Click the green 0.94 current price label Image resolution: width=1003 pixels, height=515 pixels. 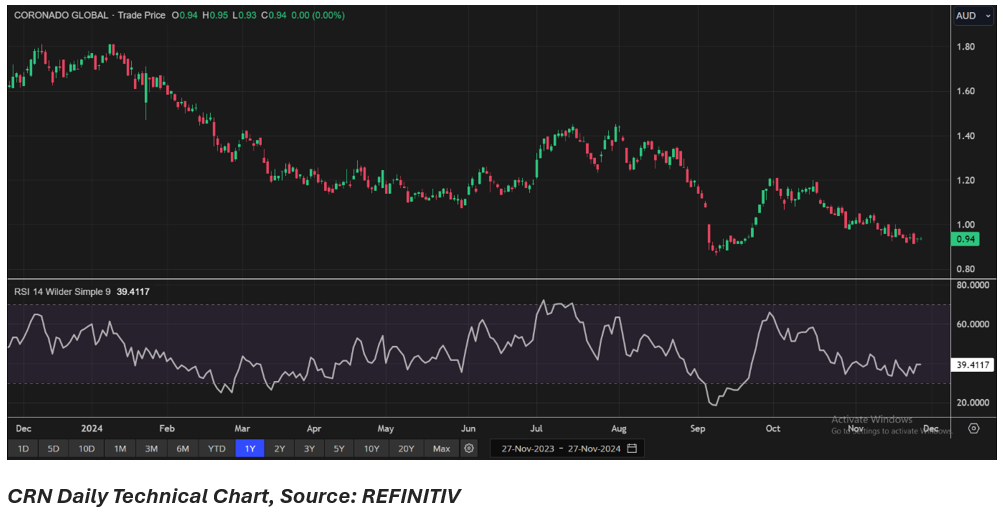pyautogui.click(x=966, y=239)
